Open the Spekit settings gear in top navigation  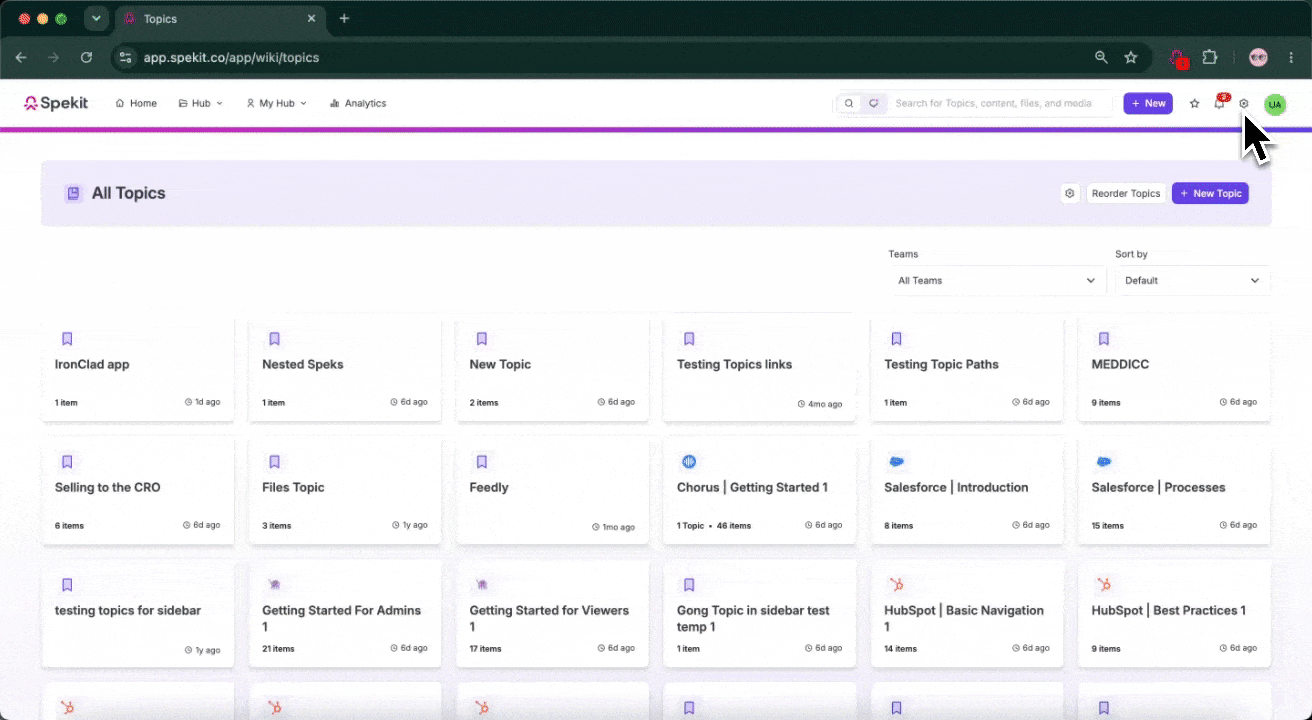coord(1244,103)
